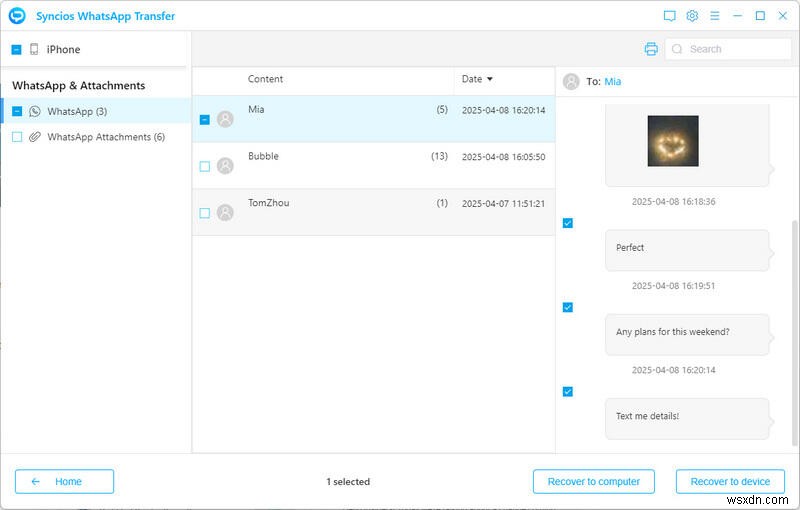Toggle the iPhone device checkbox
The image size is (800, 510).
click(x=16, y=49)
